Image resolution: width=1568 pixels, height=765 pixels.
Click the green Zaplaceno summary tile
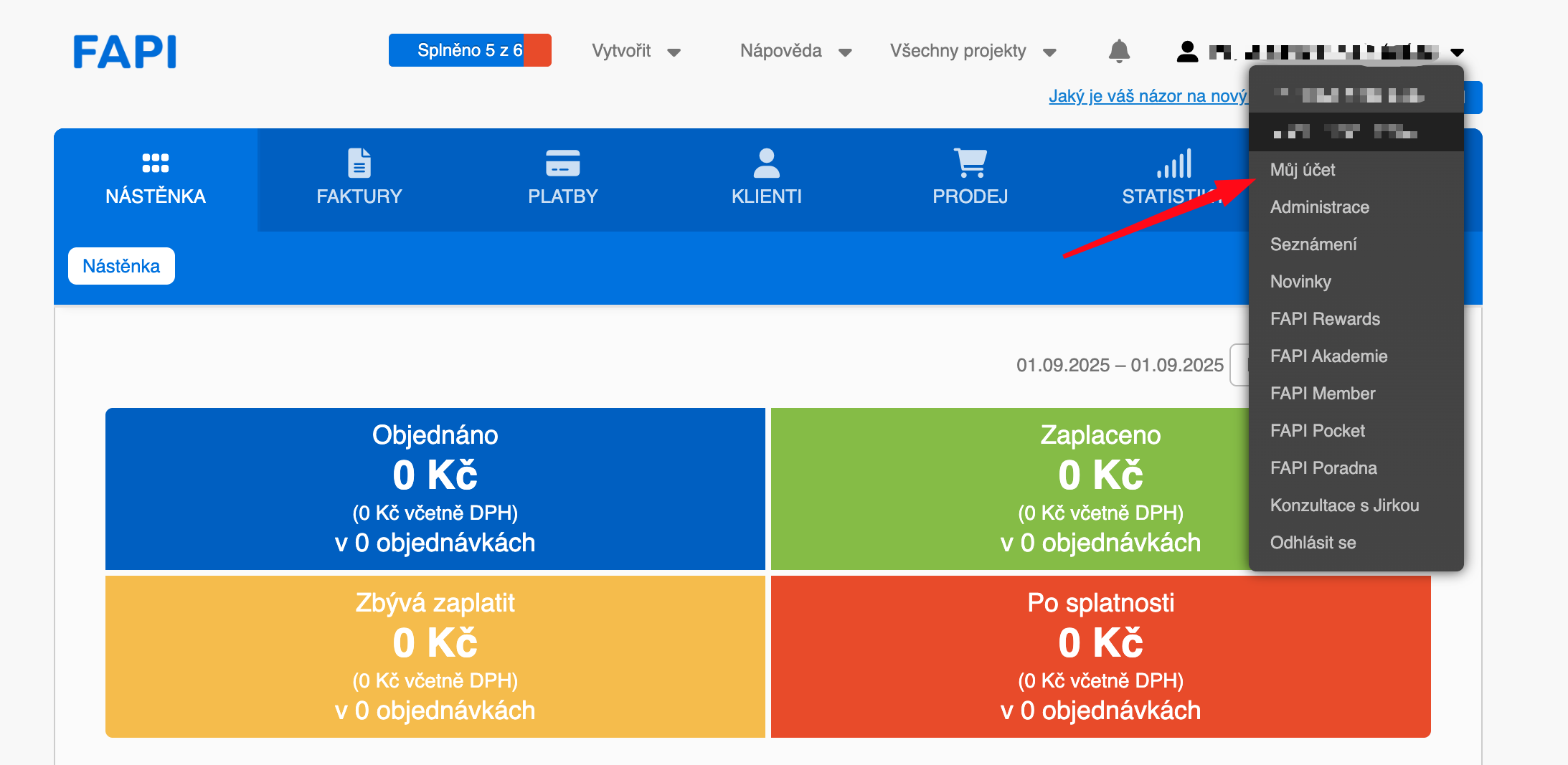1010,489
